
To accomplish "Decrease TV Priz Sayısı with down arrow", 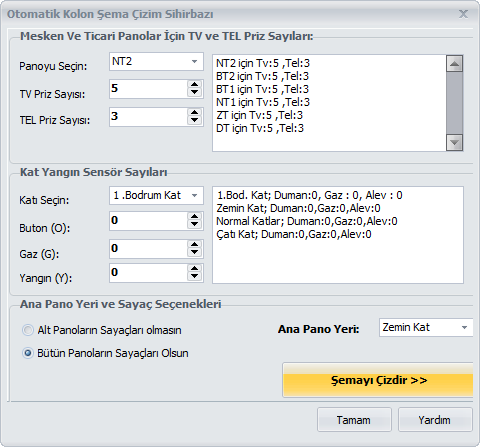I will click(194, 93).
